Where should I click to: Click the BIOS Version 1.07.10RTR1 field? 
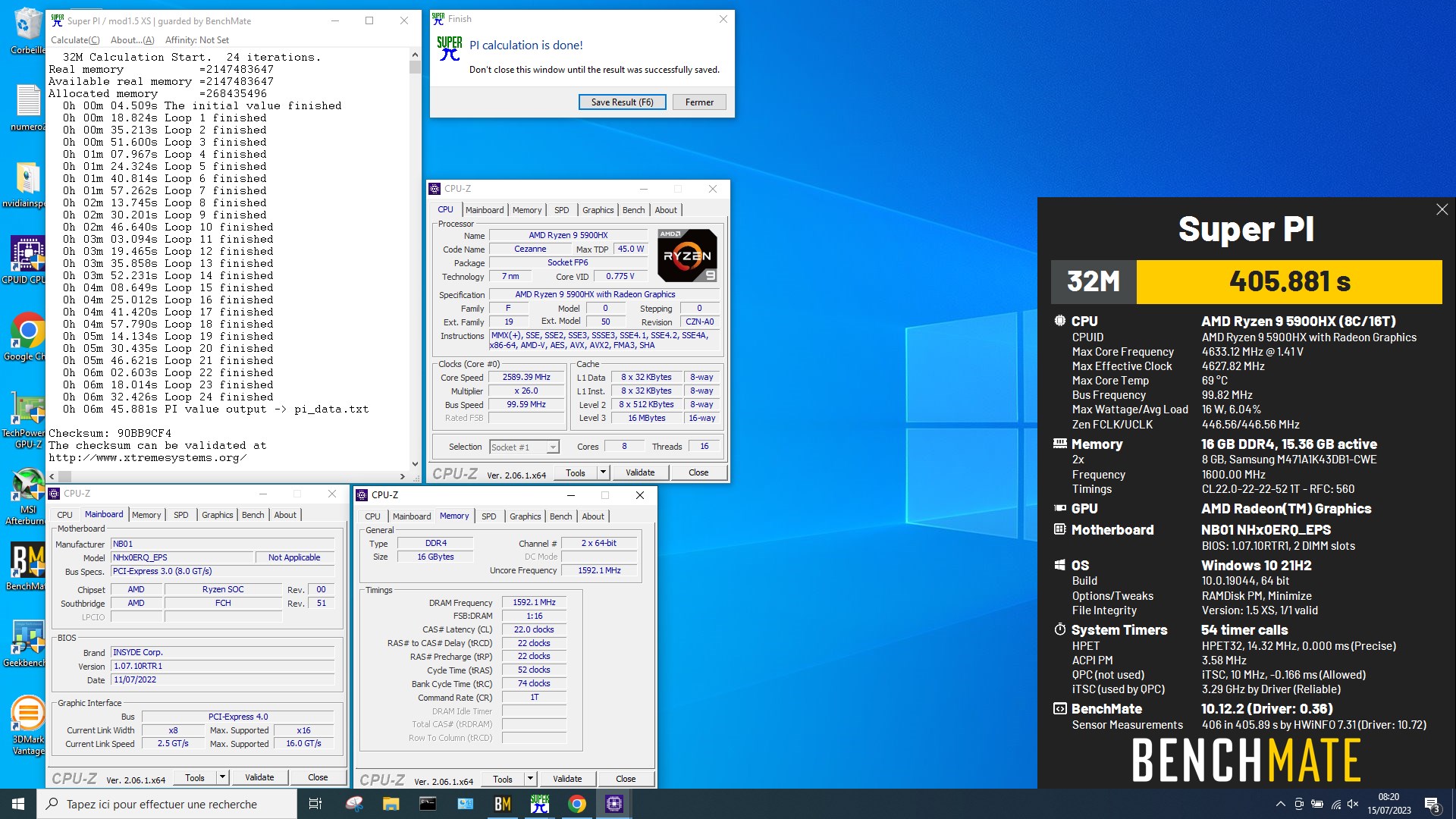222,666
